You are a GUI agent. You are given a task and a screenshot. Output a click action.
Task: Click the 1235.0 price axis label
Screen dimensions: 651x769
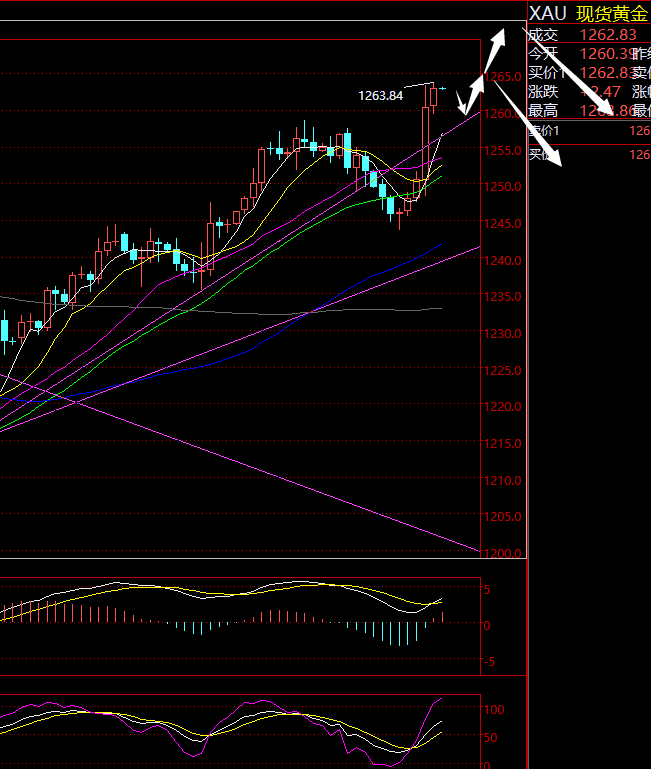coord(503,297)
